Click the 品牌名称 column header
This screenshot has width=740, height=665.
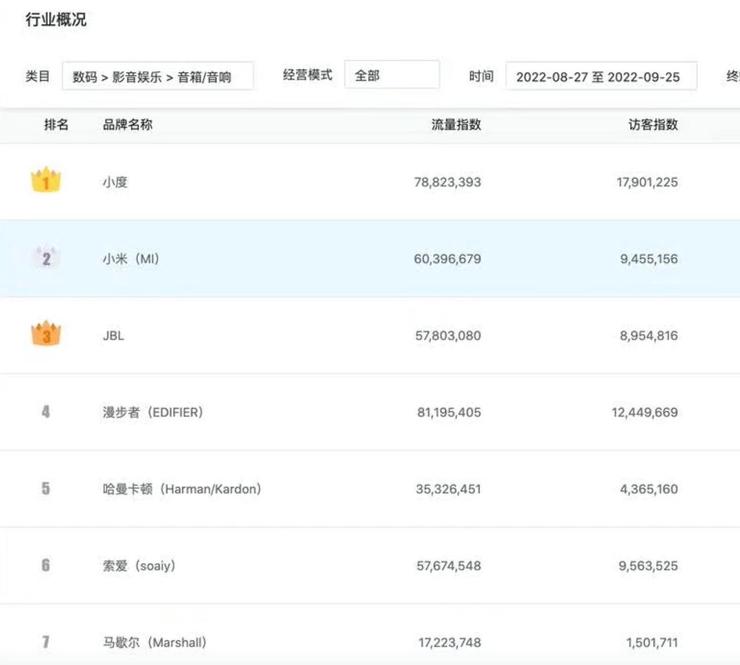(127, 125)
